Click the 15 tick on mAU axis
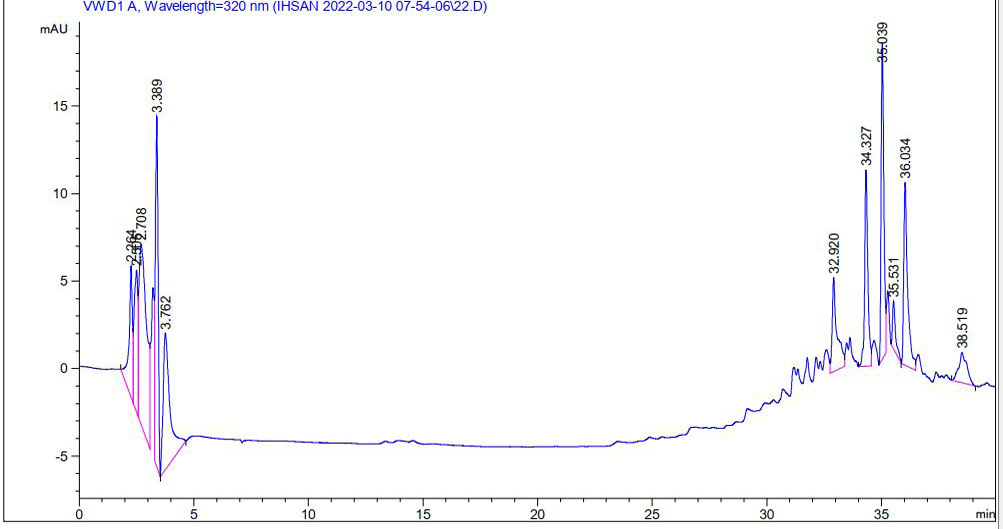The image size is (1003, 529). click(x=61, y=106)
